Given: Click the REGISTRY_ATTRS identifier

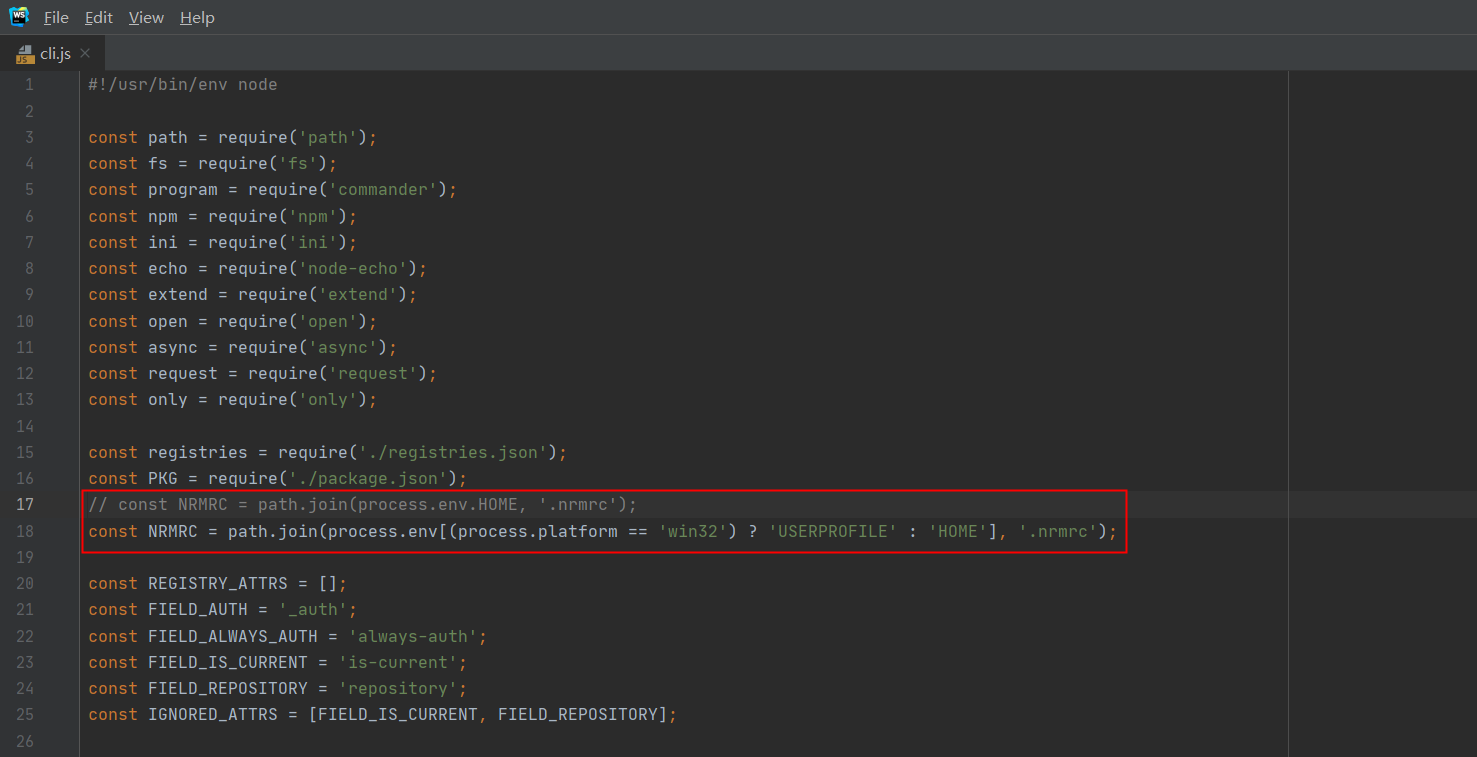Looking at the screenshot, I should point(218,583).
